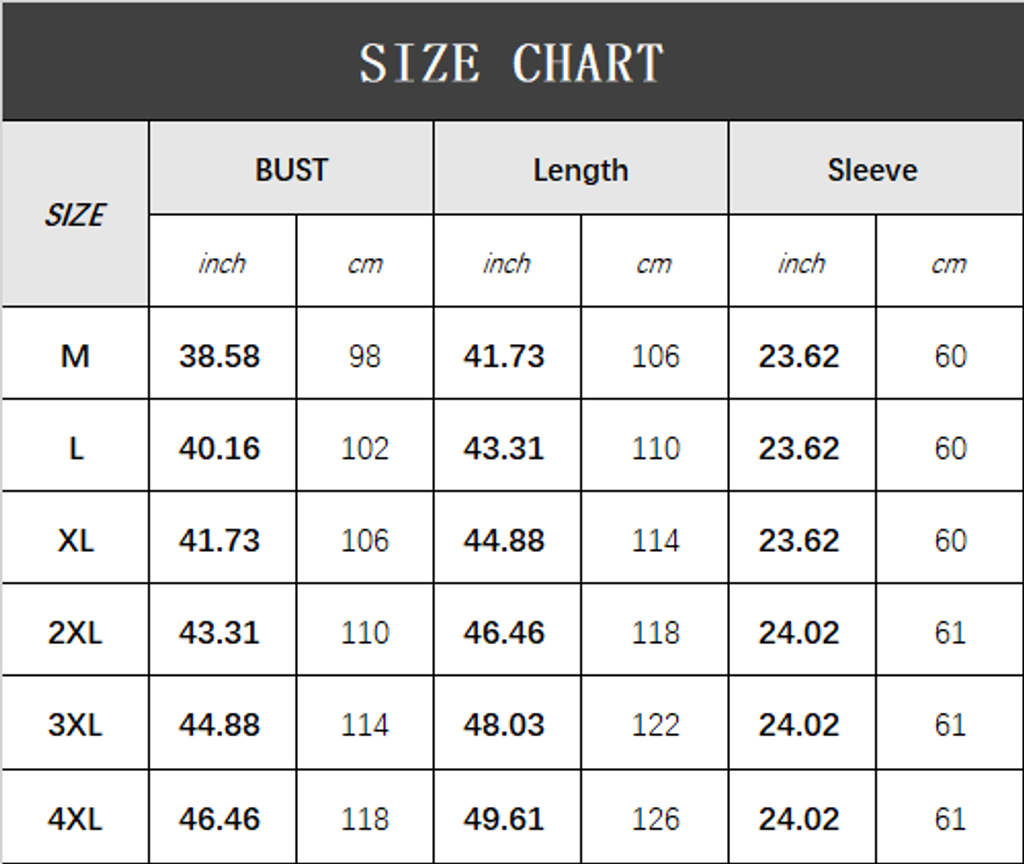Select the 40.16 bust inch cell
The image size is (1024, 864).
coord(219,448)
